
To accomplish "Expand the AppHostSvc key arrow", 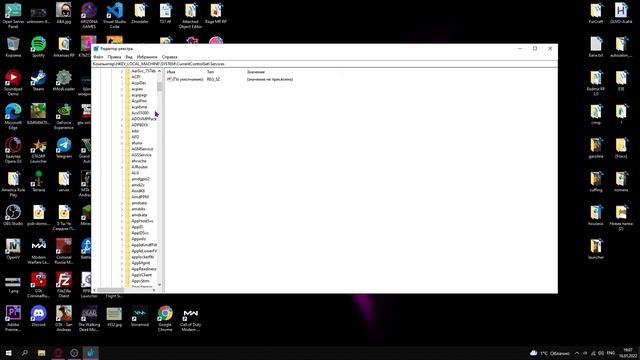I will click(122, 221).
